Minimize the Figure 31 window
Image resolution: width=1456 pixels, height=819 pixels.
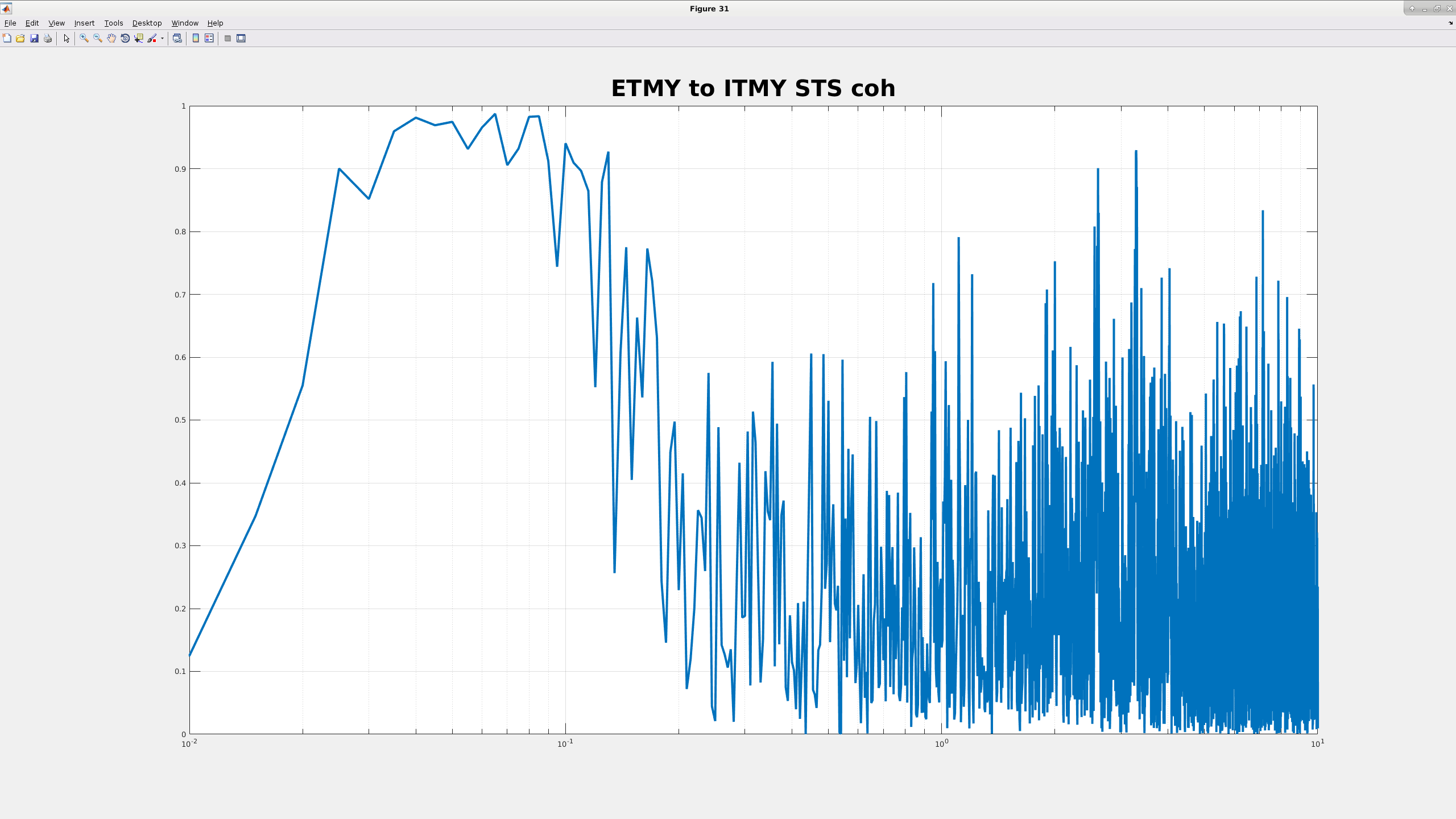coord(1424,9)
